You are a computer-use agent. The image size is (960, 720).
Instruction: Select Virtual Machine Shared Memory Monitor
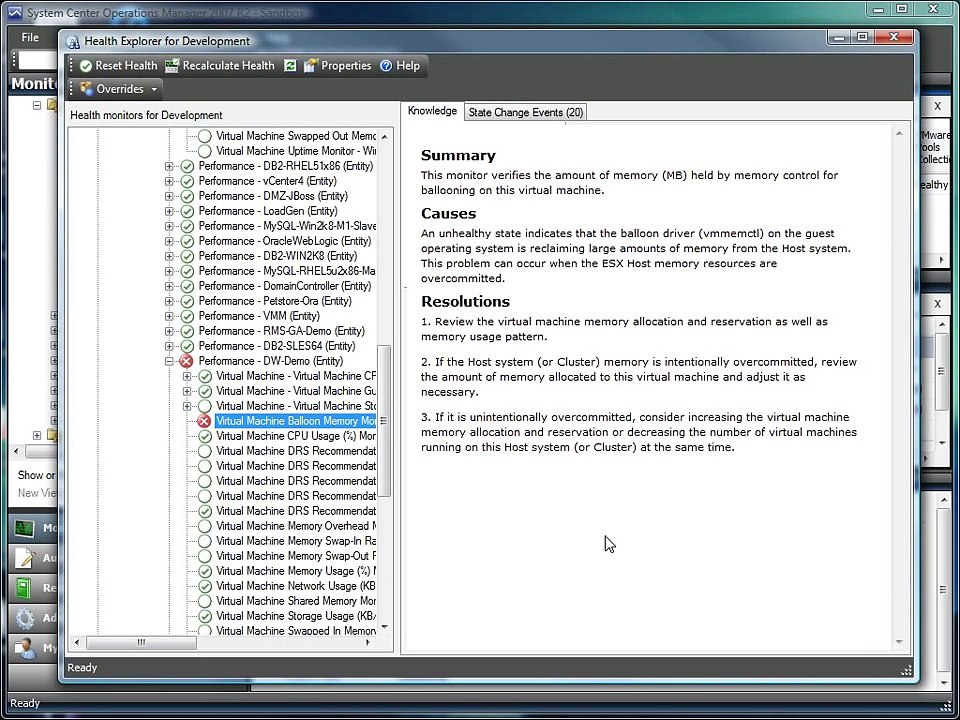[296, 601]
